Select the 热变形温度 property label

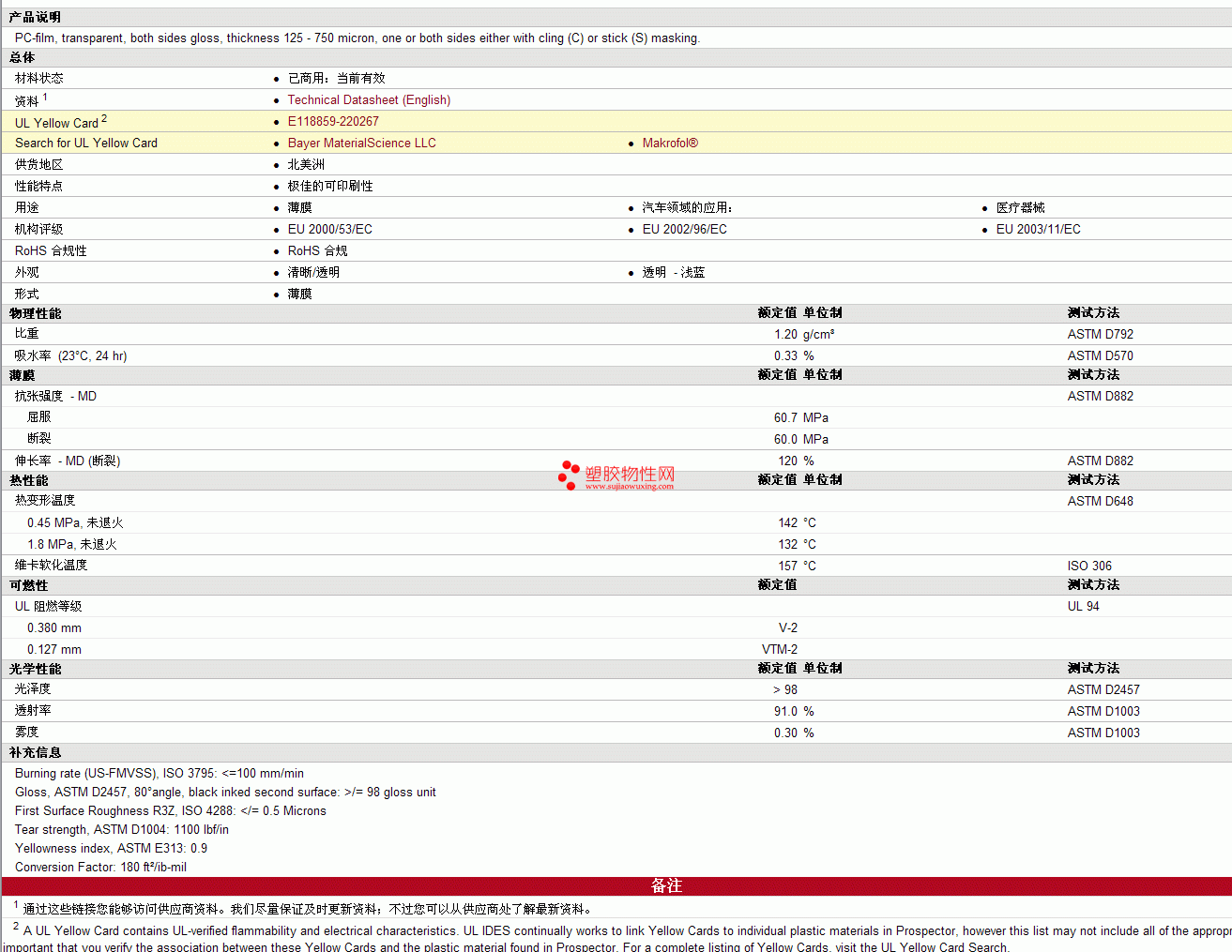45,501
